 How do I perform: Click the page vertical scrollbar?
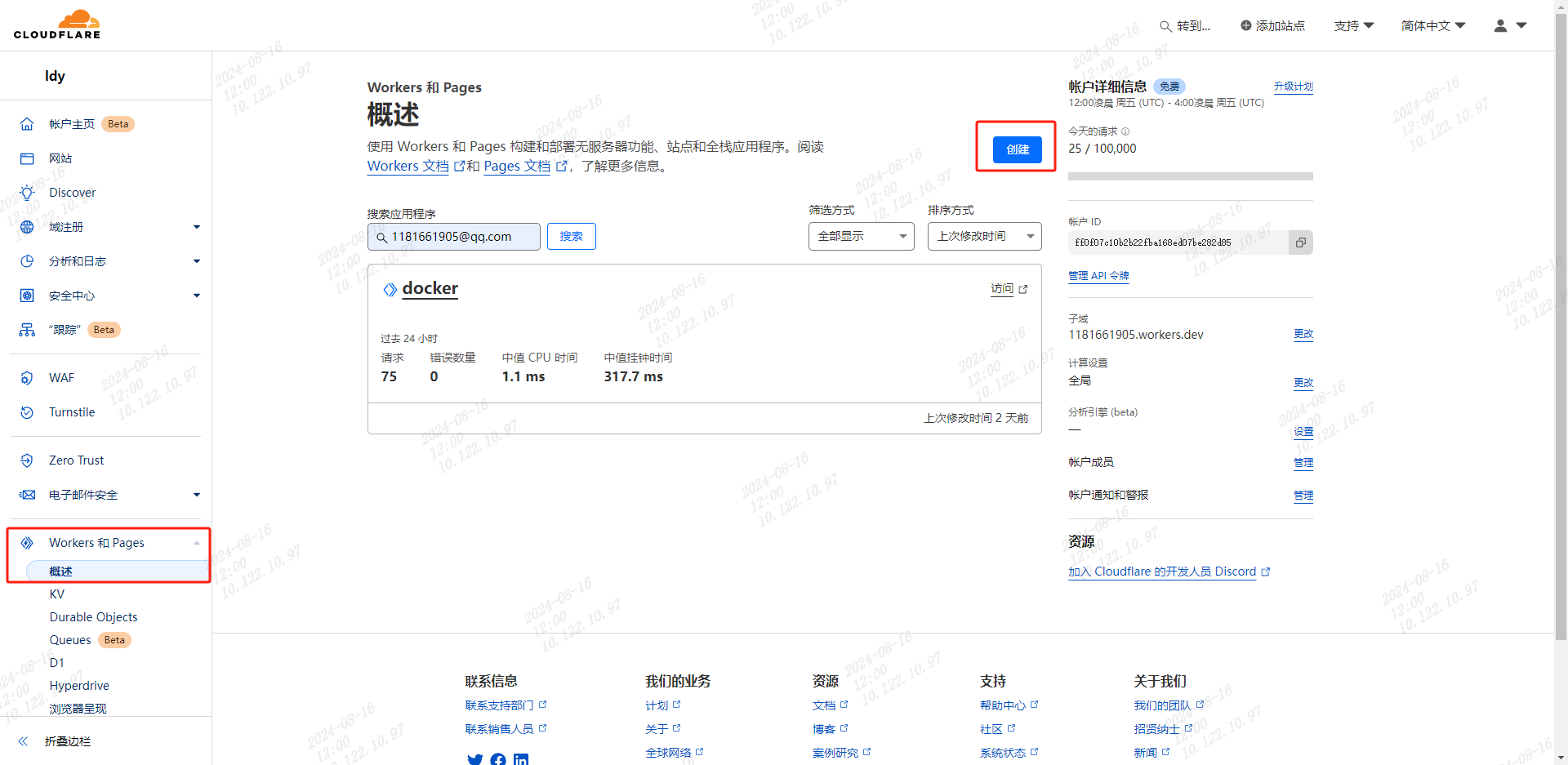coord(1561,327)
